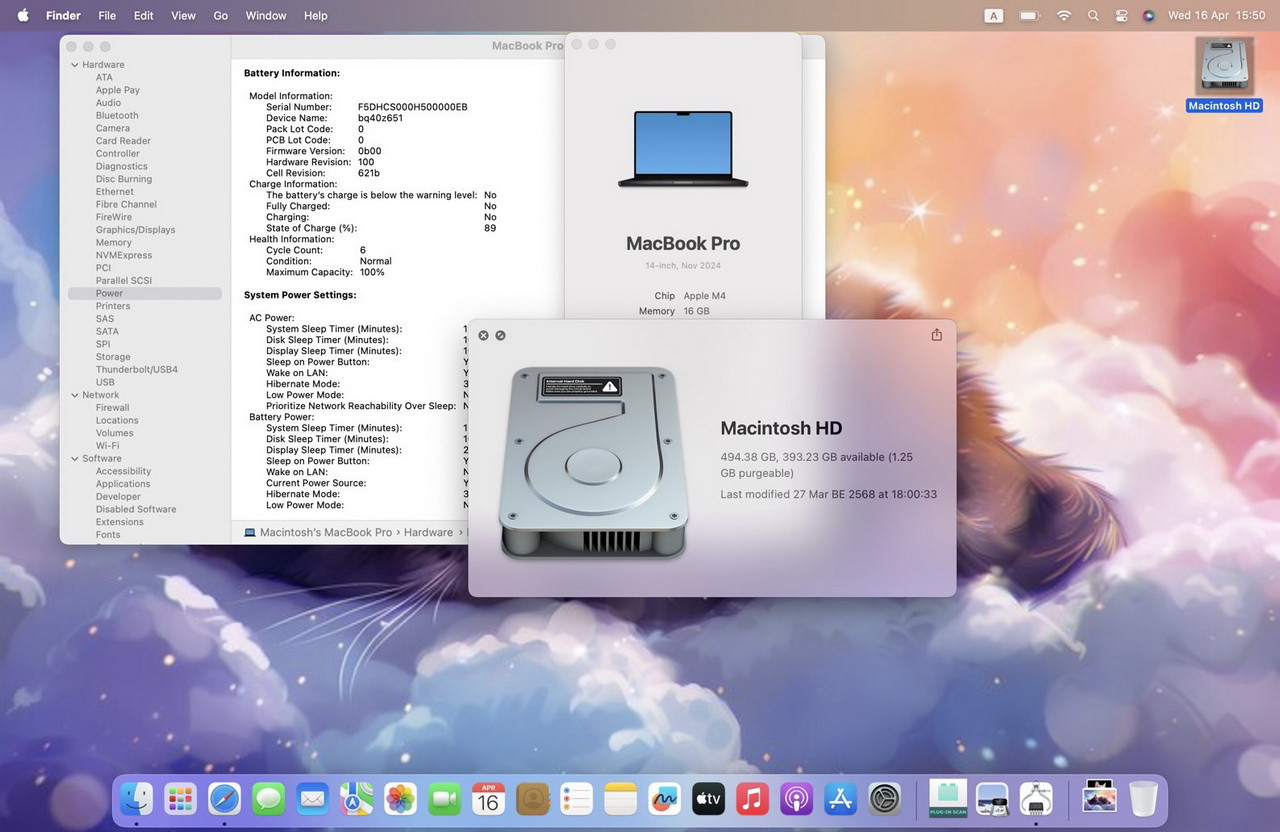Viewport: 1280px width, 832px height.
Task: Select Storage in hardware list
Action: pos(113,357)
